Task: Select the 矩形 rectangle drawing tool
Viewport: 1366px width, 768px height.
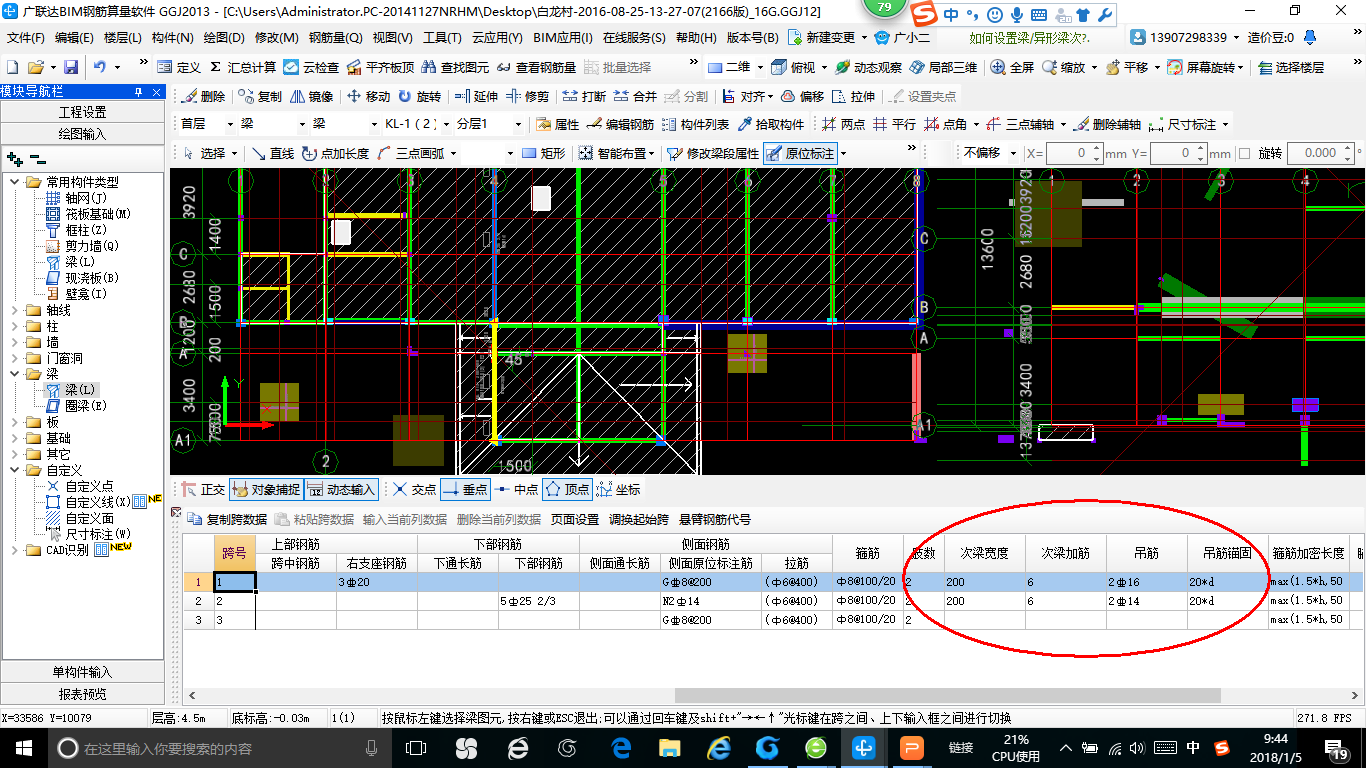Action: [544, 153]
